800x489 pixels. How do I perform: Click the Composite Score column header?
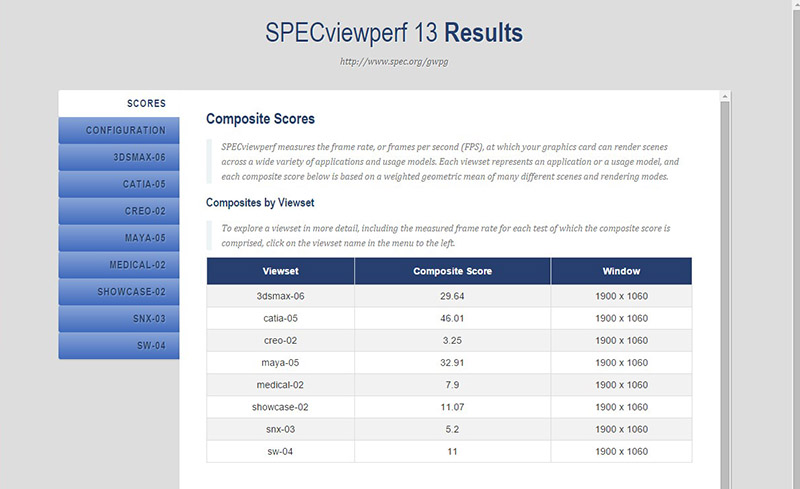click(x=453, y=271)
